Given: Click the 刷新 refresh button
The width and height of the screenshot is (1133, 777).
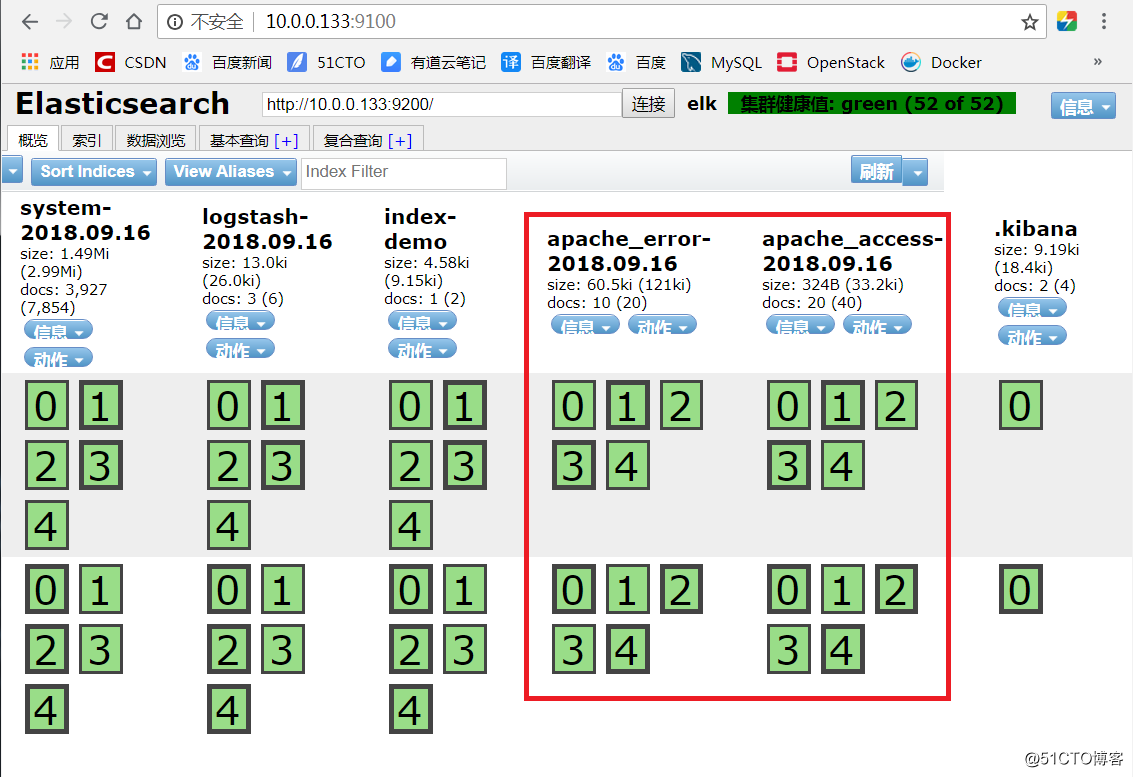Looking at the screenshot, I should [x=876, y=171].
